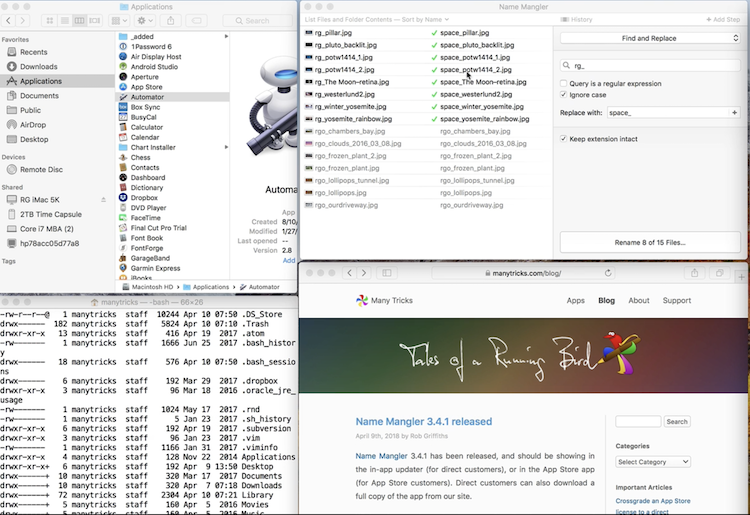Viewport: 750px width, 515px height.
Task: Open Support in Many Tricks navigation
Action: 676,300
